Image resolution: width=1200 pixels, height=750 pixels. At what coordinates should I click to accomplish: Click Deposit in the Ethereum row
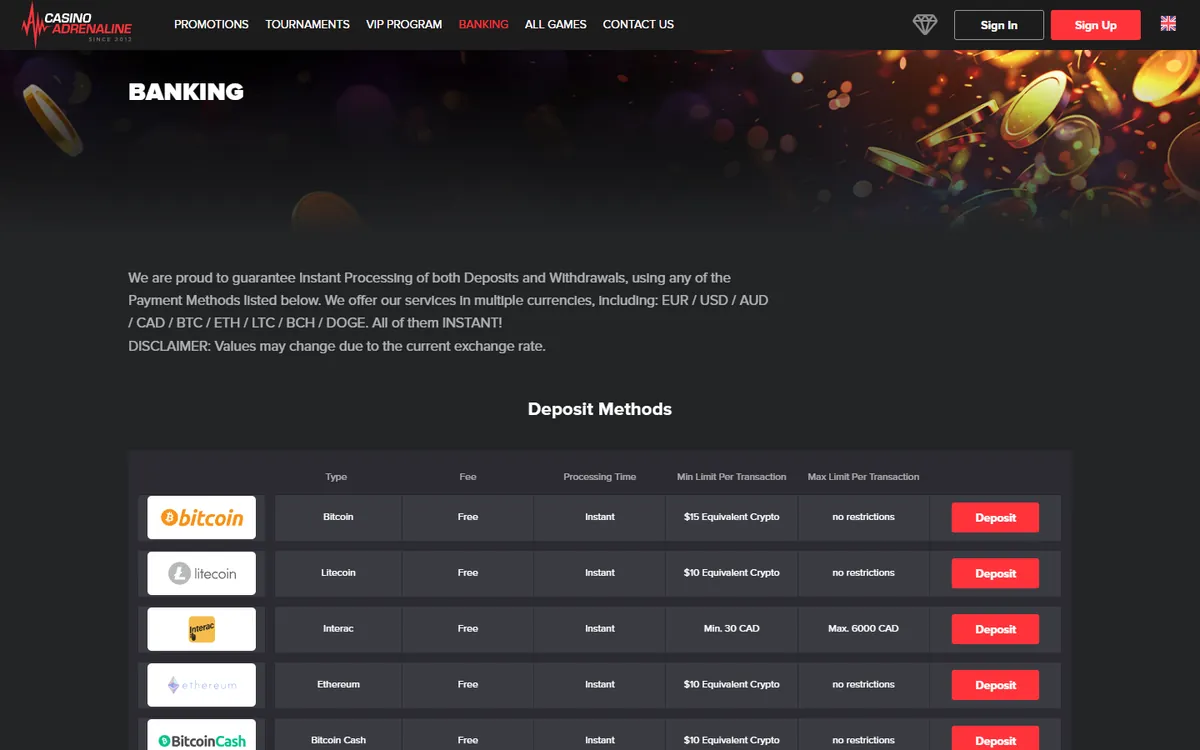[x=995, y=686]
